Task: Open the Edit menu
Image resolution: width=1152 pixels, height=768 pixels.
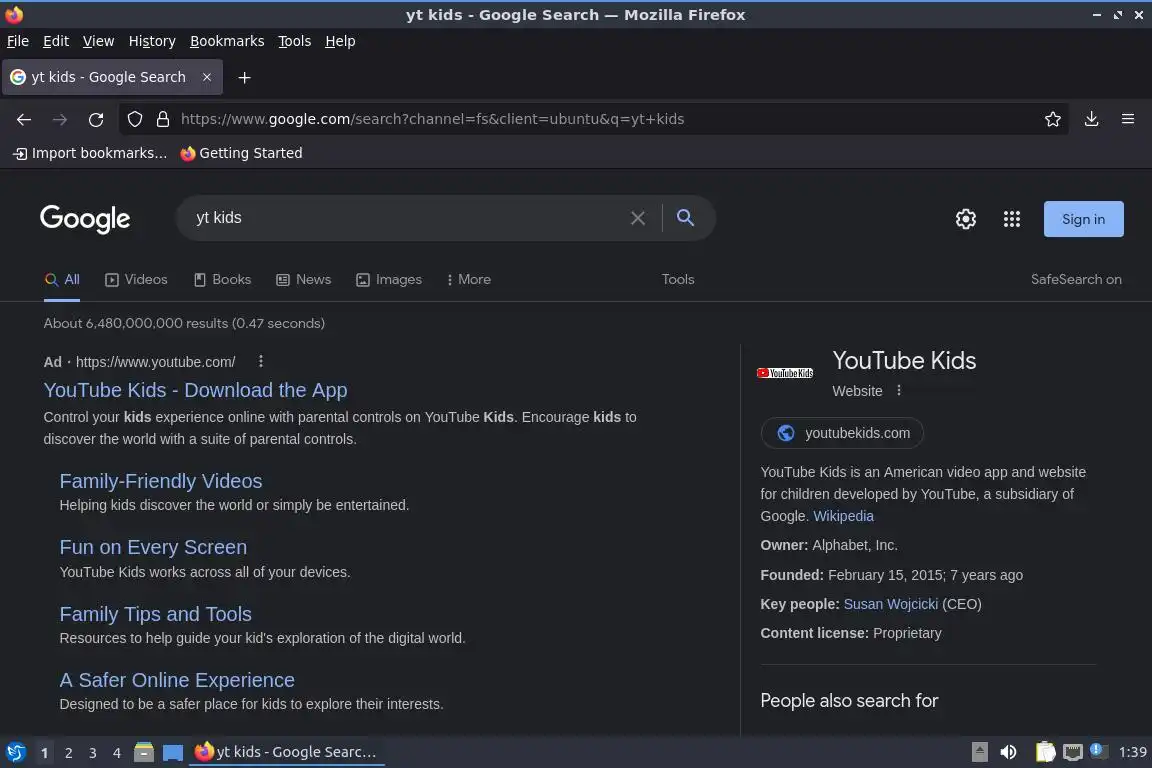Action: (56, 41)
